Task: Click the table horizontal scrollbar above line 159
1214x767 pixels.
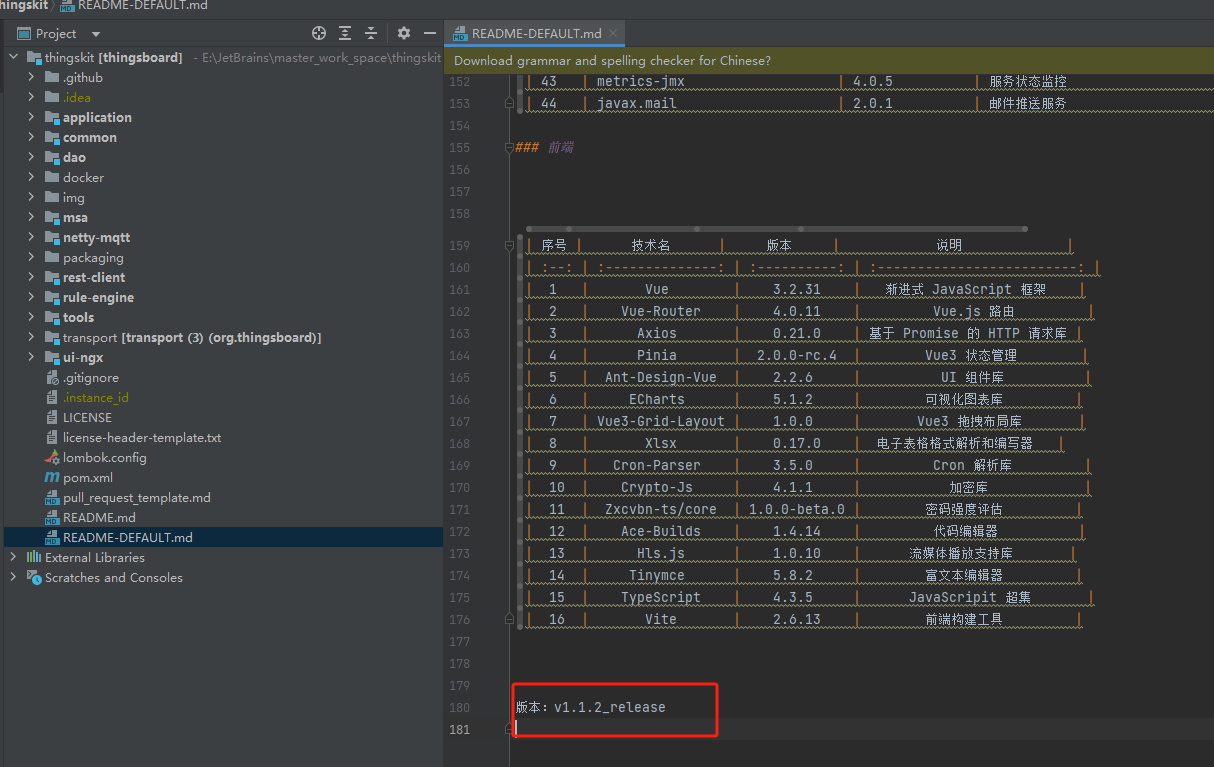Action: (x=776, y=229)
